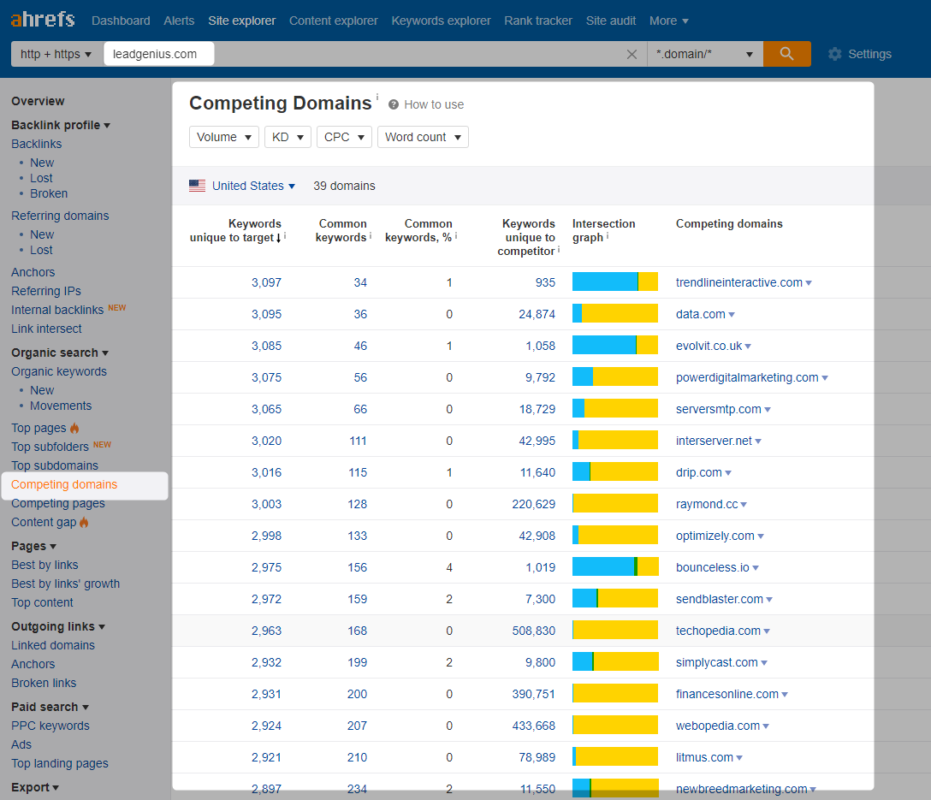Image resolution: width=931 pixels, height=800 pixels.
Task: Open Top pages in the sidebar
Action: tap(39, 428)
